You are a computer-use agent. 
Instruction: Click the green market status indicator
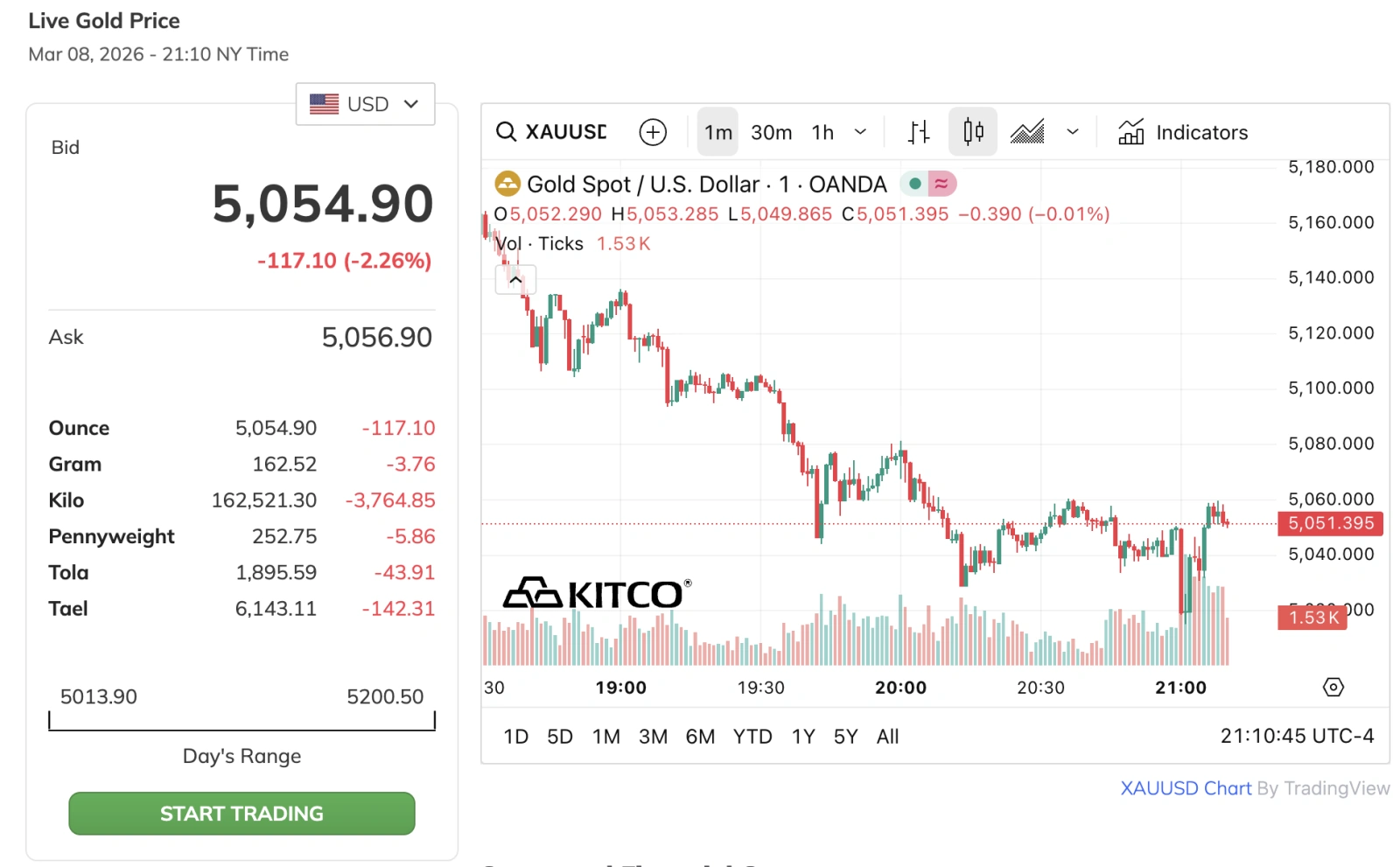(914, 184)
